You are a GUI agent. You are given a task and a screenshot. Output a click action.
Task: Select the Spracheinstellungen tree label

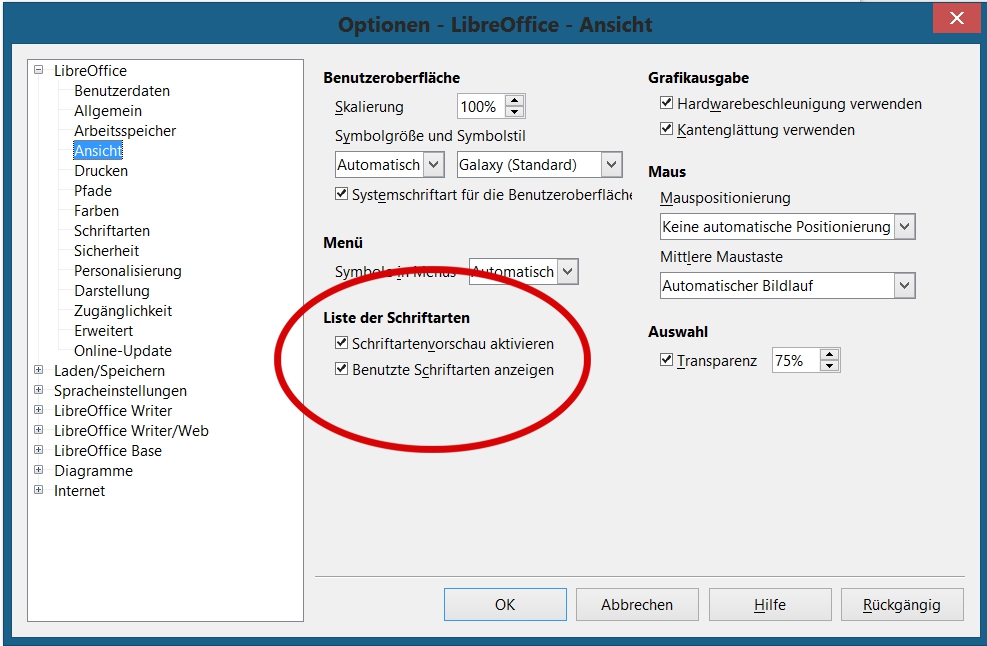[x=120, y=390]
